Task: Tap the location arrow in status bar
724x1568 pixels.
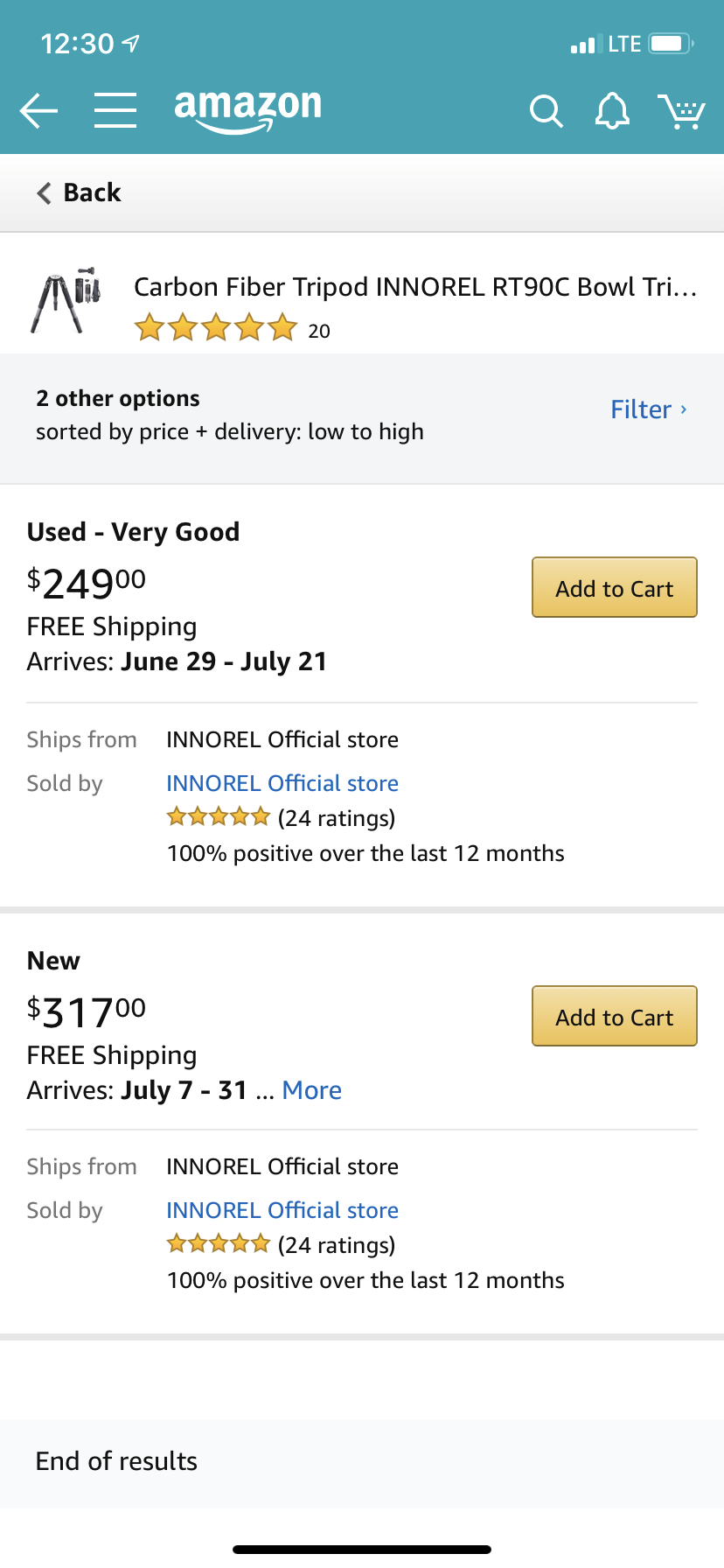Action: [131, 43]
